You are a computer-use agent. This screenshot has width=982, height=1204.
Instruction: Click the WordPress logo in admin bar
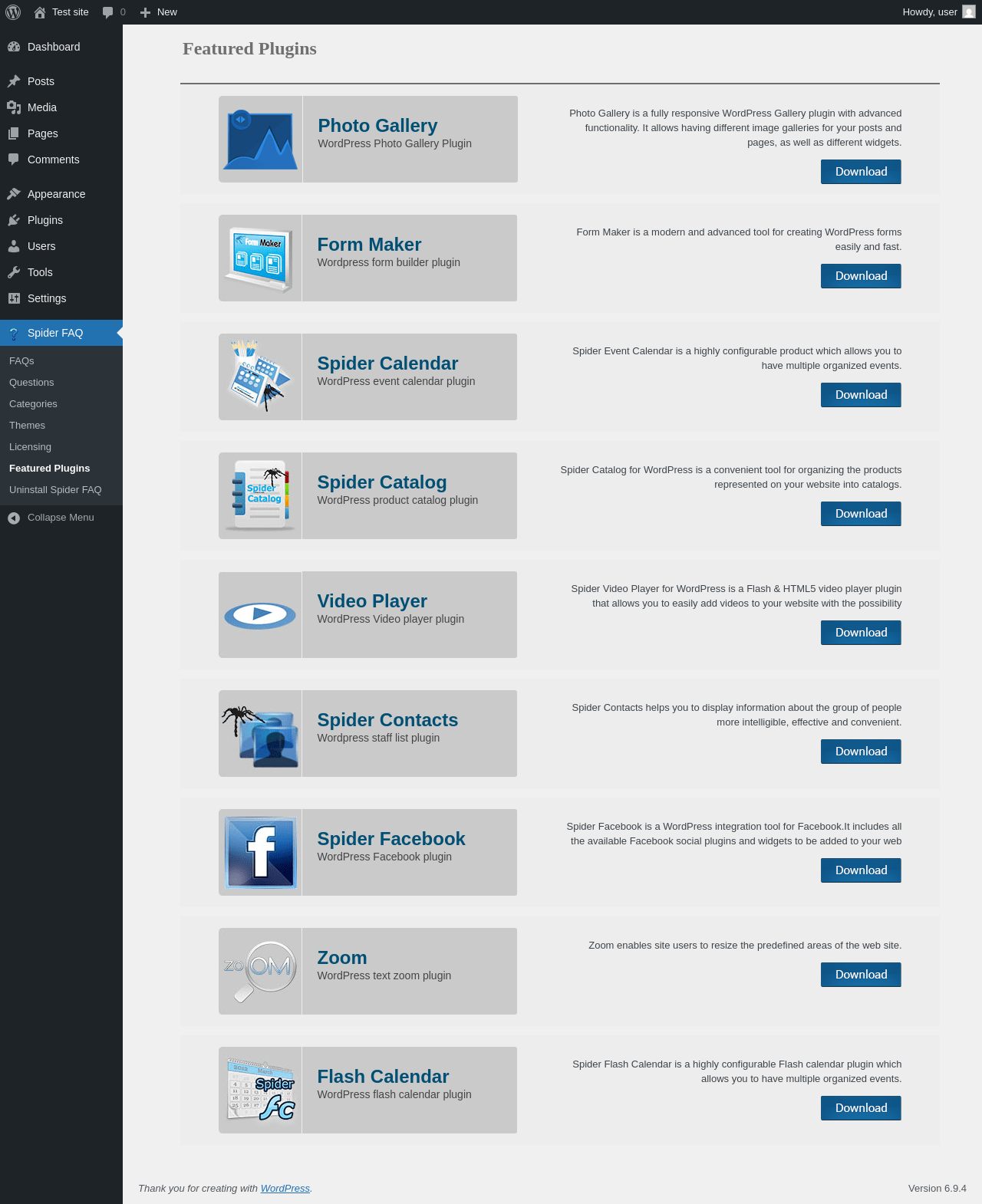(13, 12)
